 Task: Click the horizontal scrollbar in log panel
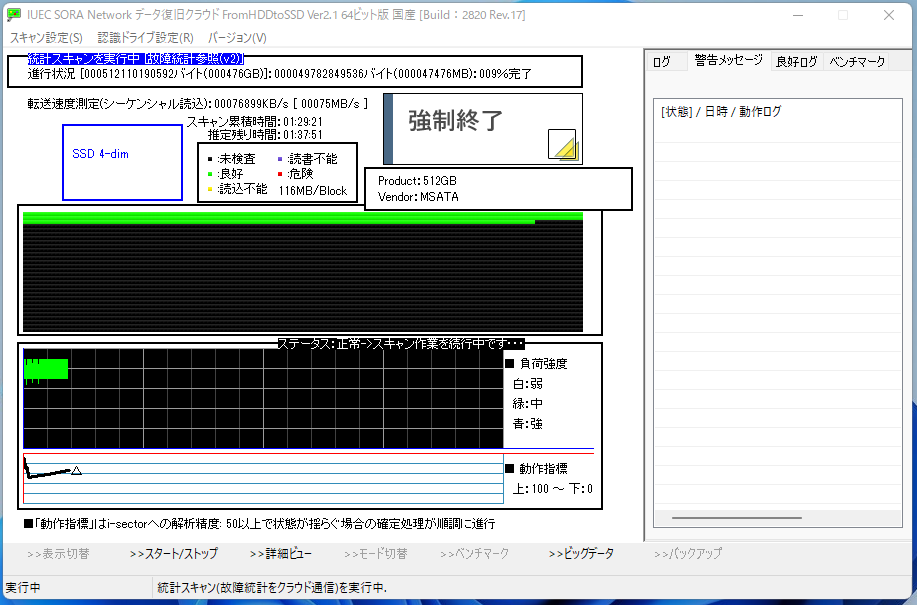click(737, 518)
